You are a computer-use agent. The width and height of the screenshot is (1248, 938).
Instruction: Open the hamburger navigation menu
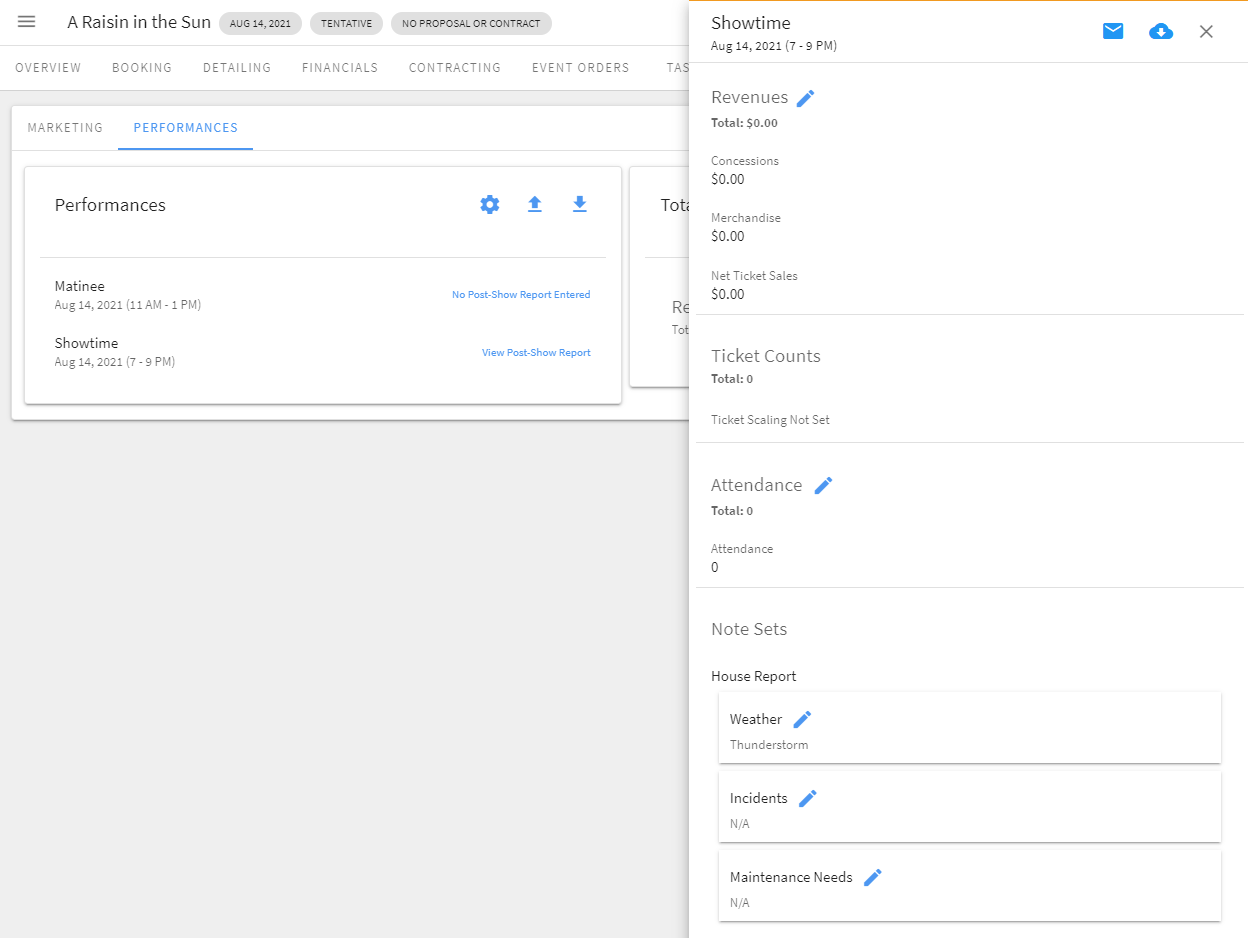click(27, 22)
